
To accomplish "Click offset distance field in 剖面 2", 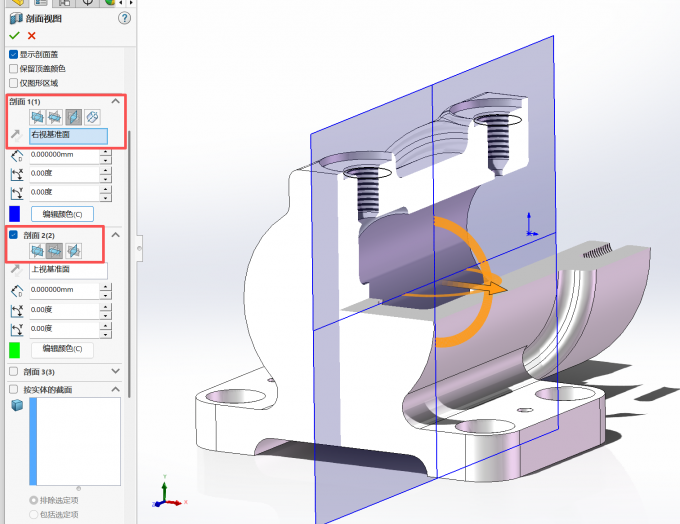I will coord(65,291).
